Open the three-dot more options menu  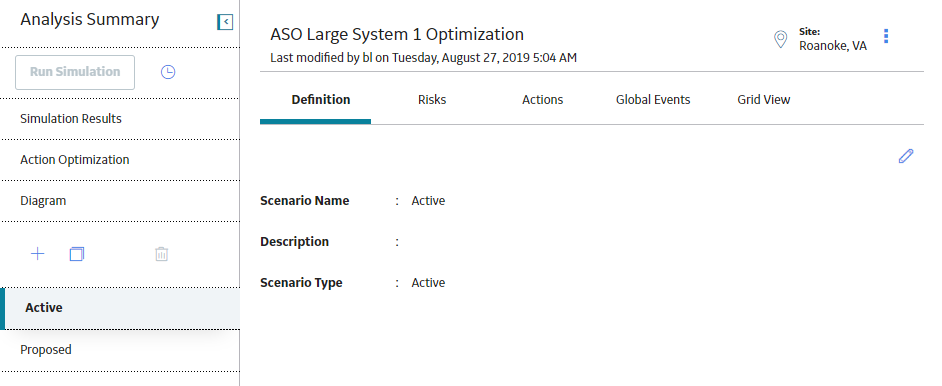click(886, 36)
